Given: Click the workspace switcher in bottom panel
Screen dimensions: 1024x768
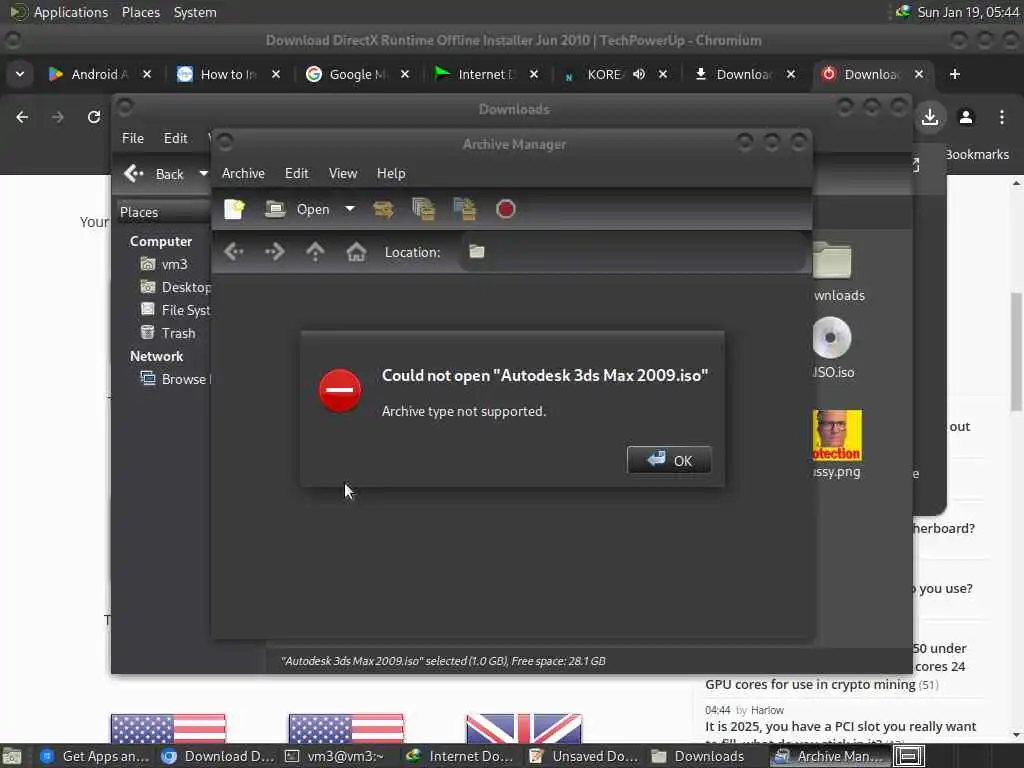Looking at the screenshot, I should coord(908,756).
